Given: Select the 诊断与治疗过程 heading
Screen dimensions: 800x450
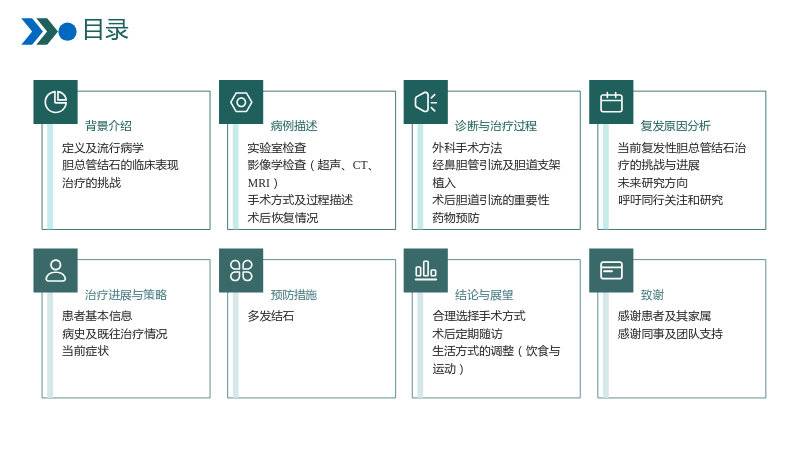Looking at the screenshot, I should tap(496, 126).
